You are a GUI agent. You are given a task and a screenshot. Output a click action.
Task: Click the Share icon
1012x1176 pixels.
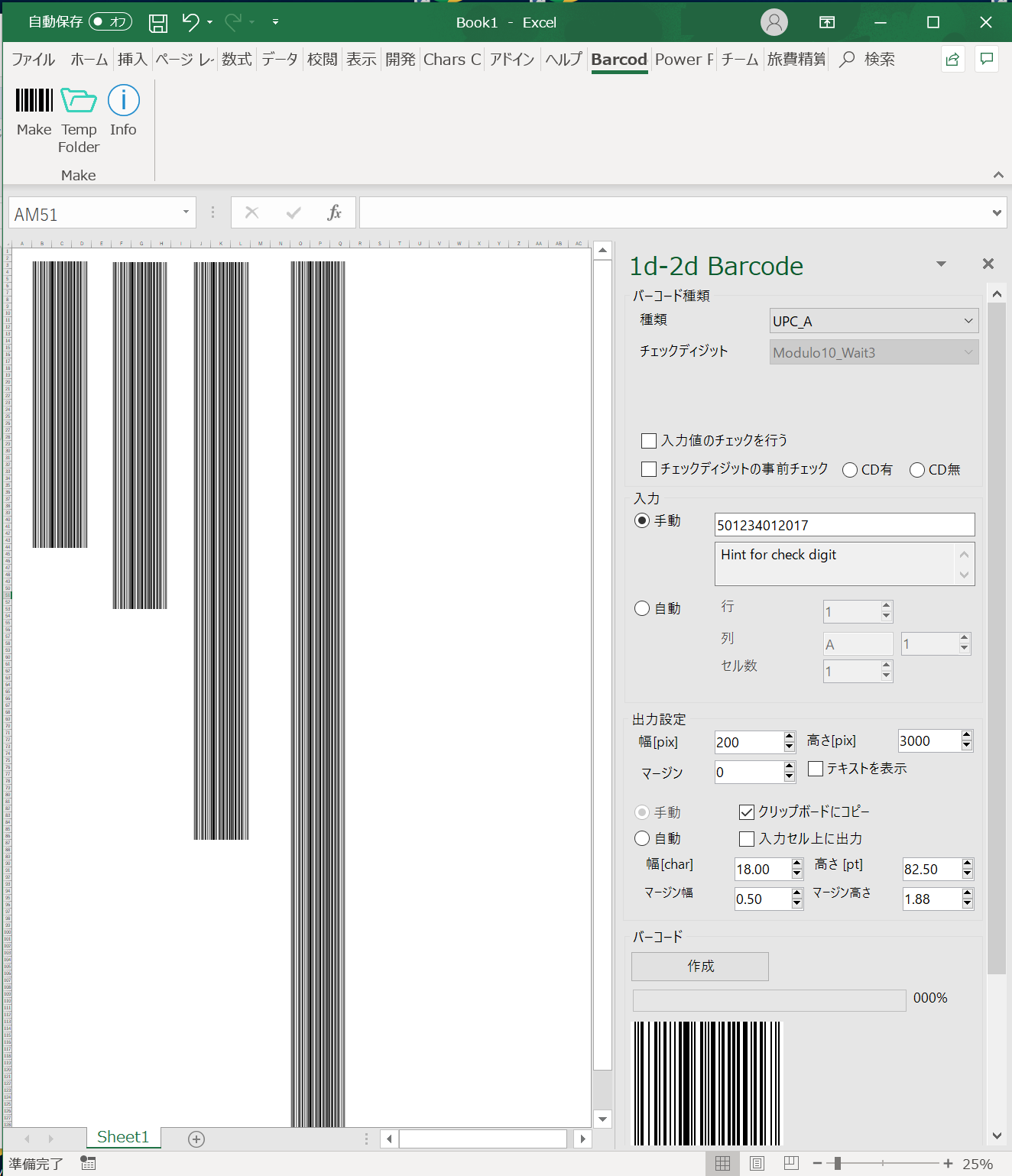[x=952, y=59]
